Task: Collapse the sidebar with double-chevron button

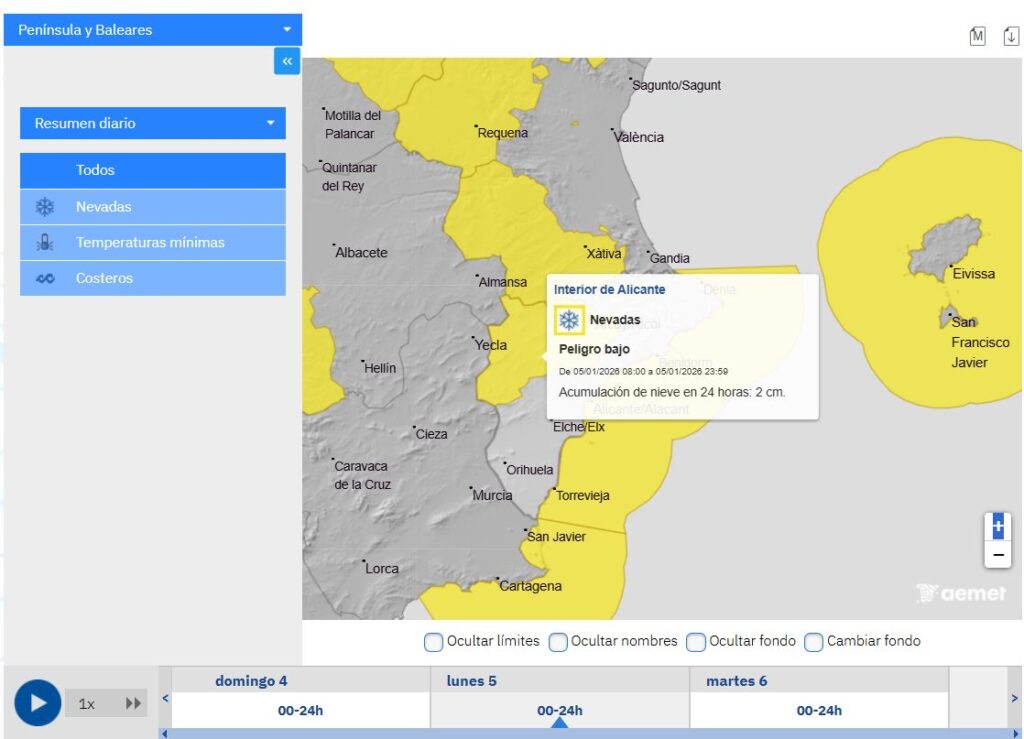Action: (287, 62)
